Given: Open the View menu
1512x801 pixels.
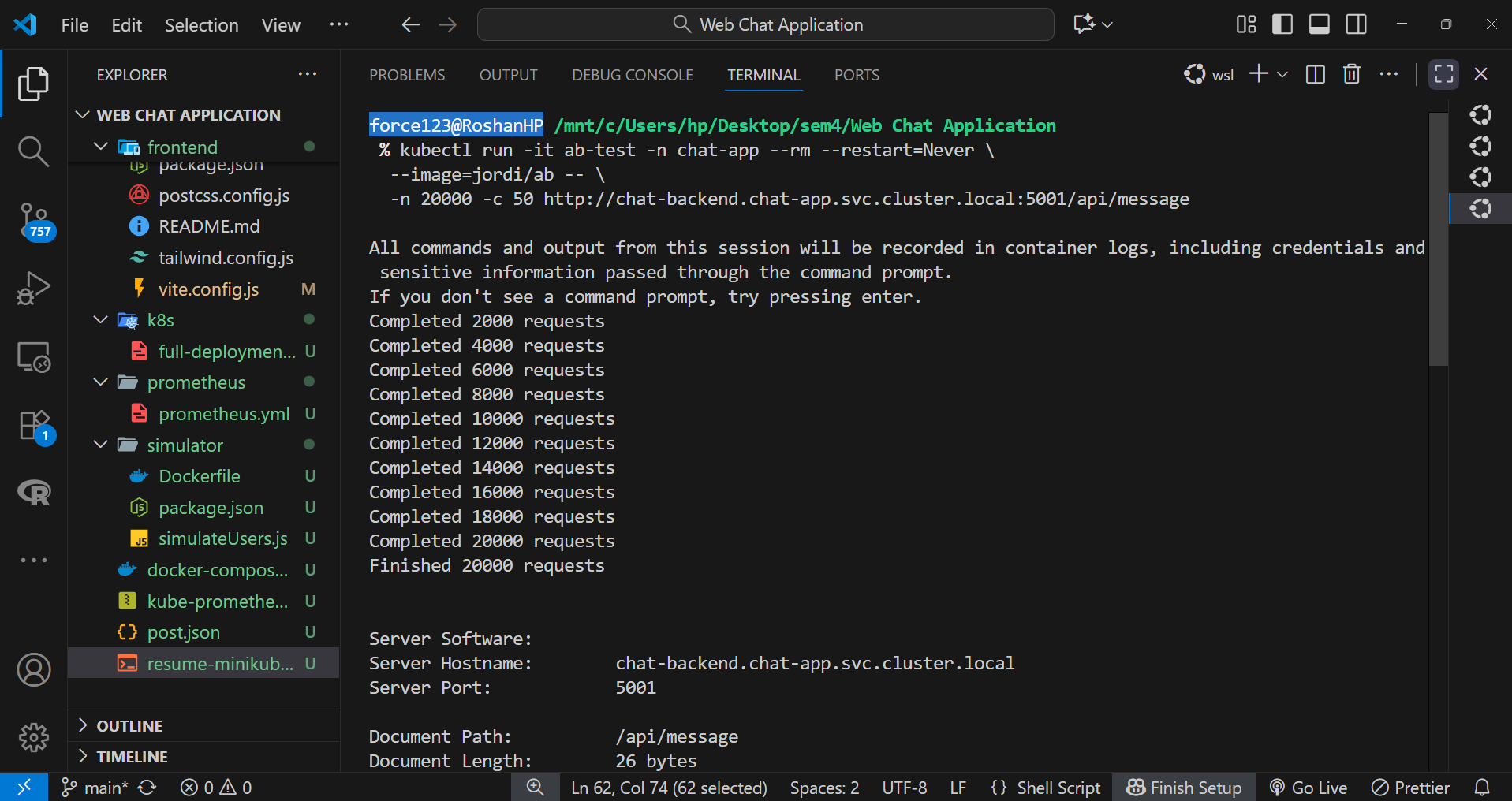Looking at the screenshot, I should pyautogui.click(x=281, y=25).
